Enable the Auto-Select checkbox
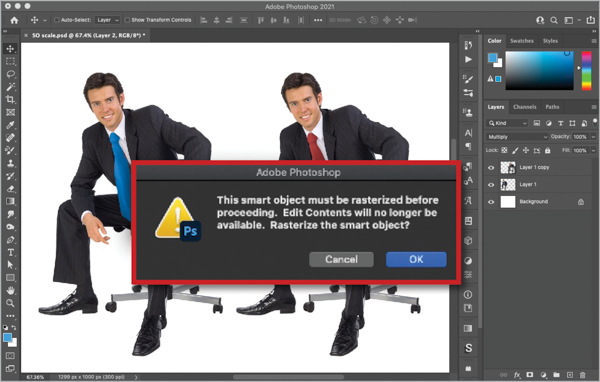This screenshot has height=382, width=600. [x=57, y=20]
